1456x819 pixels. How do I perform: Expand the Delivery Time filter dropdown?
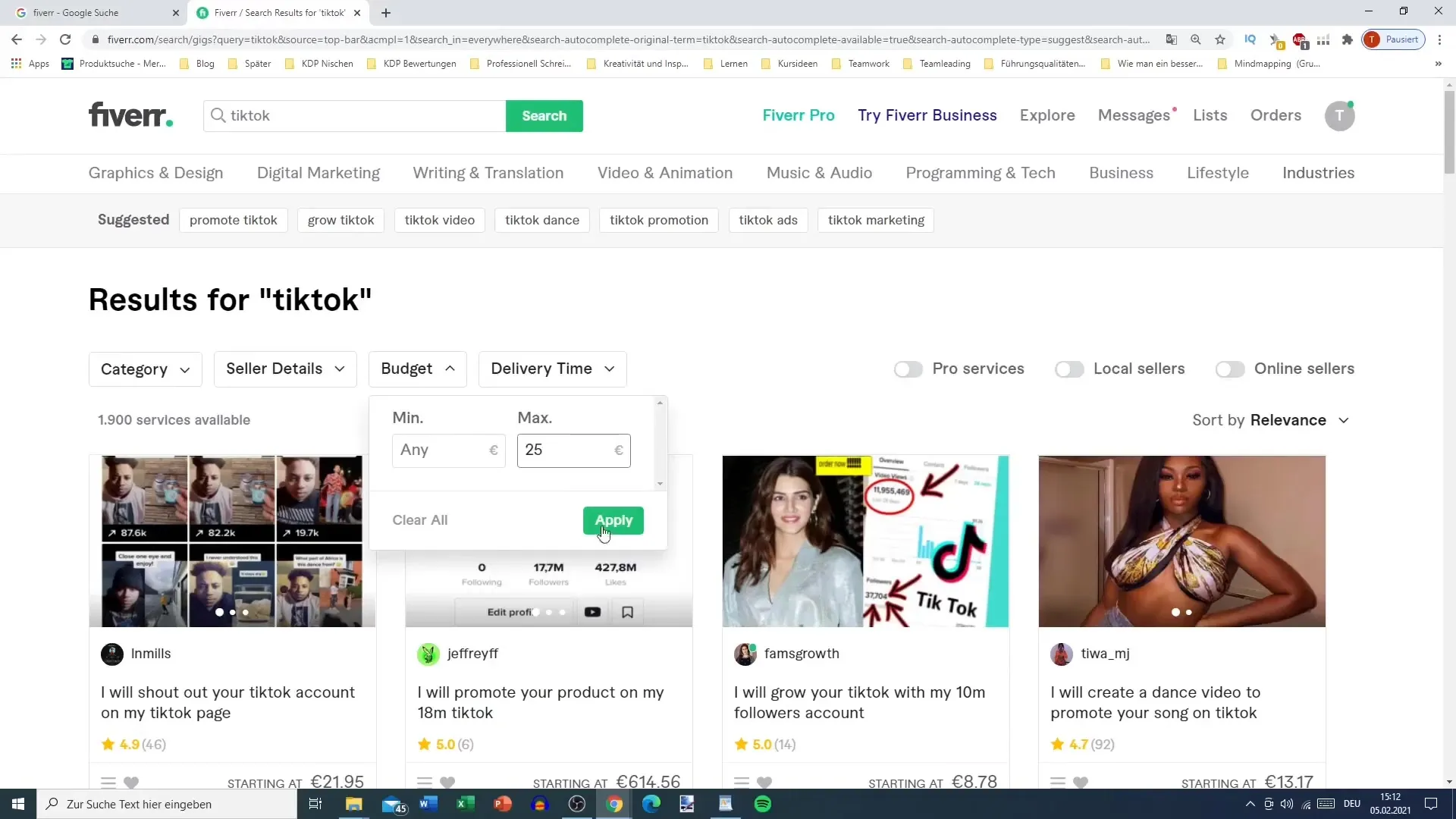click(x=553, y=369)
